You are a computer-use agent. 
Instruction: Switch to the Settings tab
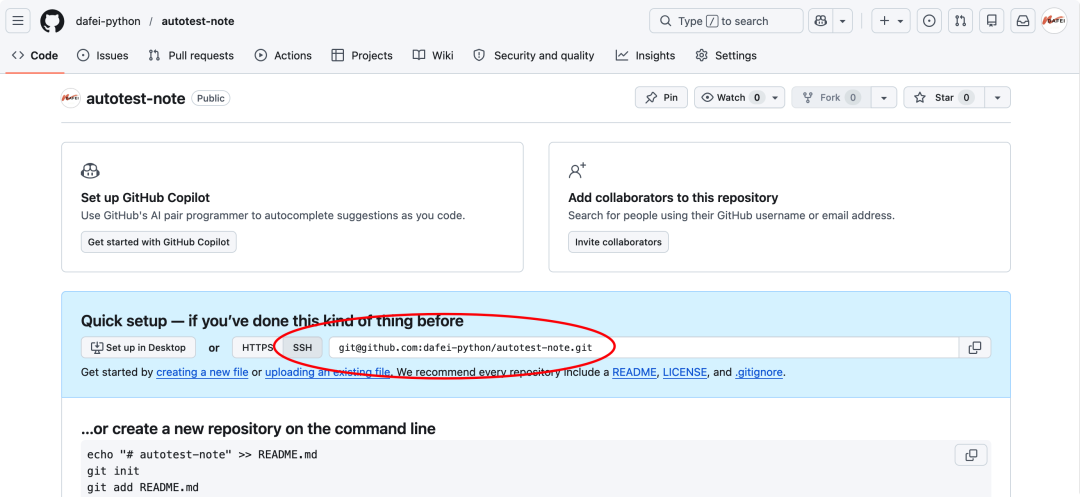tap(726, 56)
